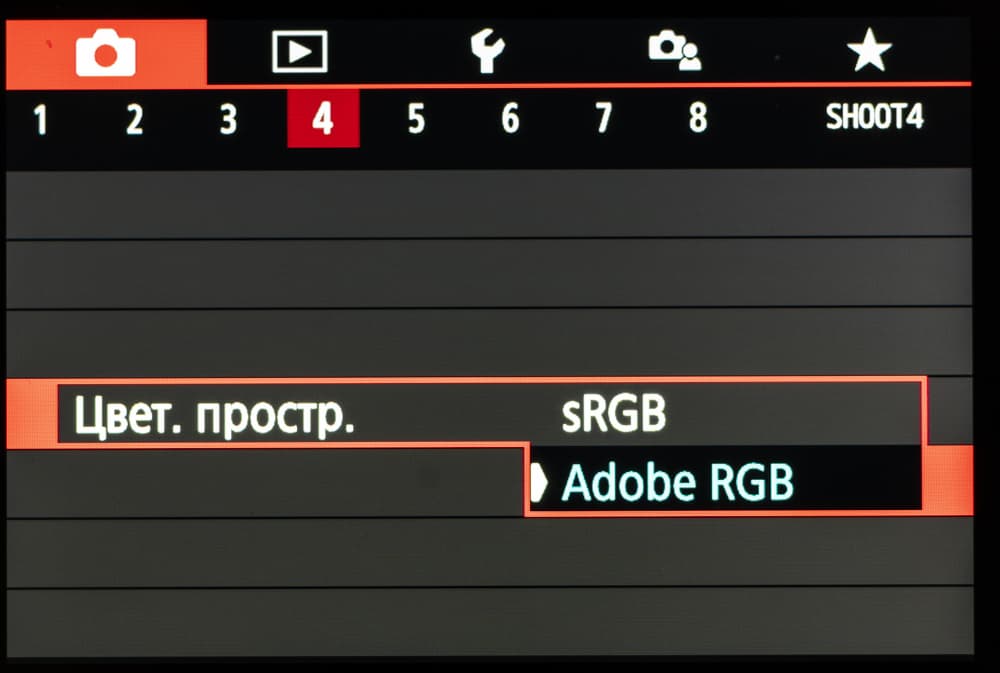Screen dimensions: 1000x673
Task: Click the SHOOT4 page label
Action: 874,117
